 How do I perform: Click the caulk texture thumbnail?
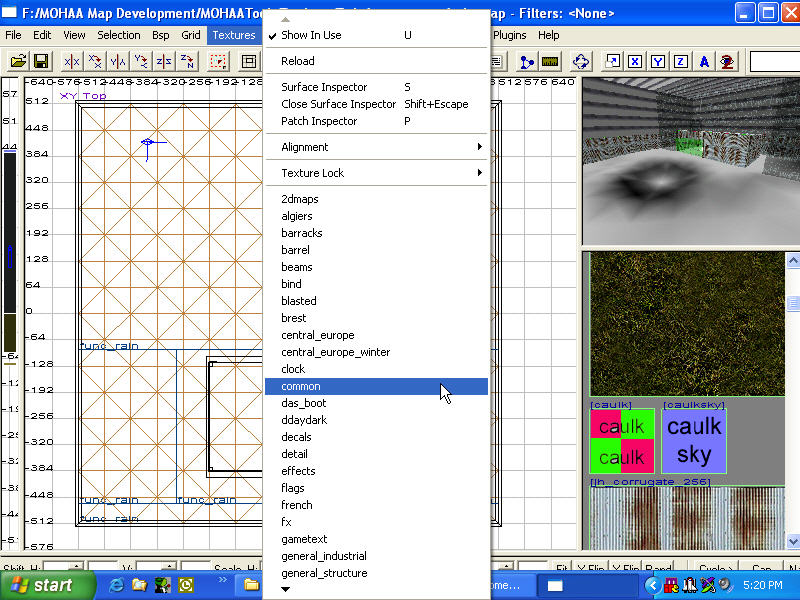[621, 441]
